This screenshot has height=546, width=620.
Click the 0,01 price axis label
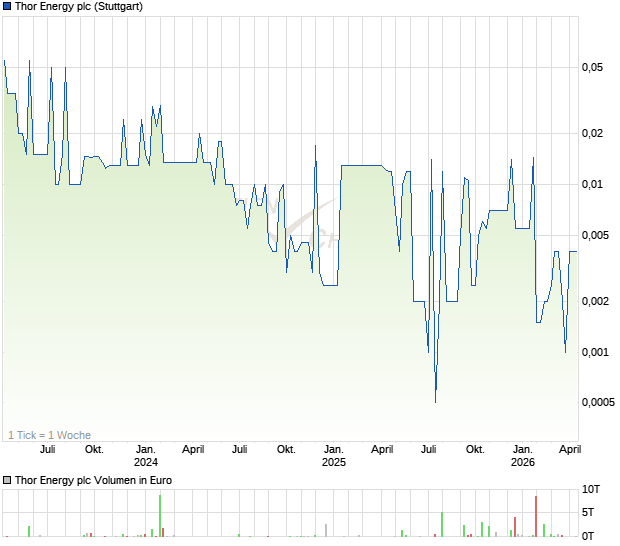coord(592,184)
